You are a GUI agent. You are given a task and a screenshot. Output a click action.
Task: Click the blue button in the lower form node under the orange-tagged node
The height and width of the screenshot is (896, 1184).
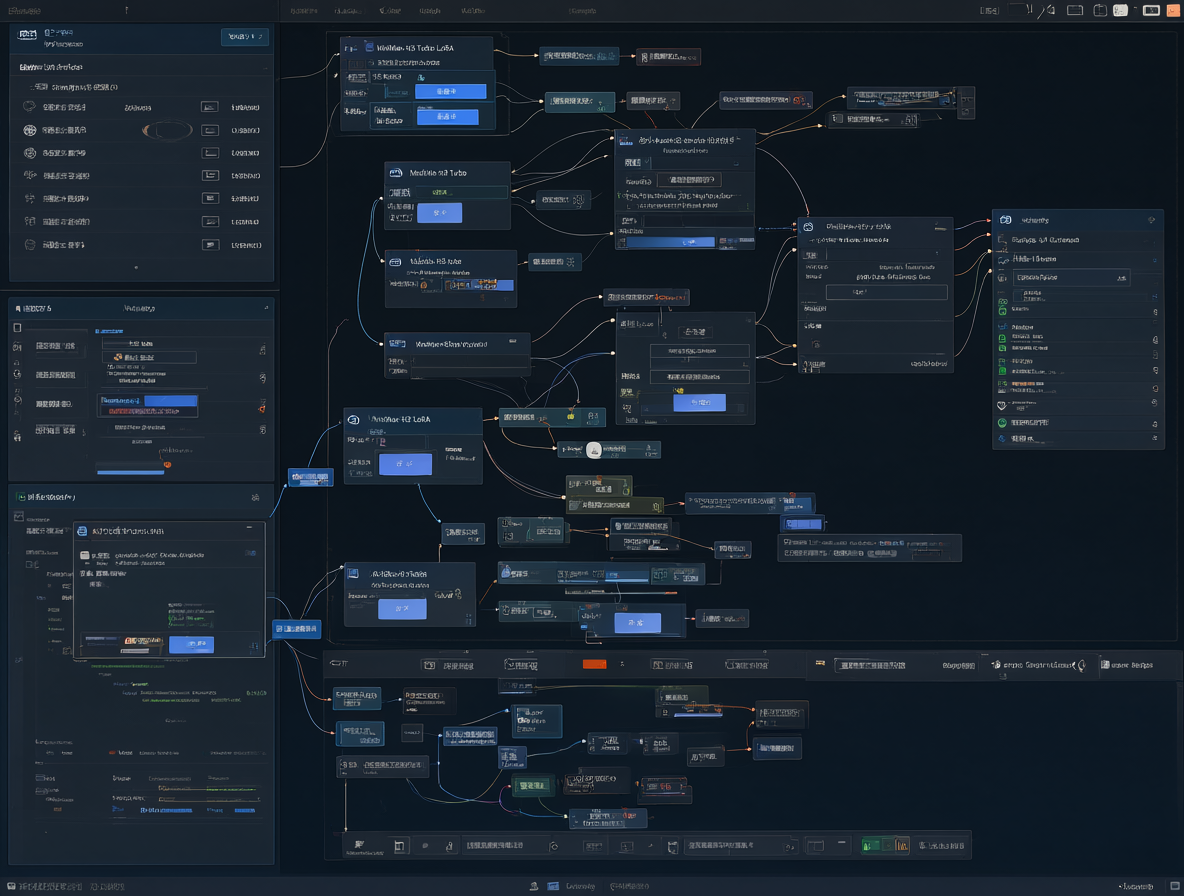pos(699,402)
